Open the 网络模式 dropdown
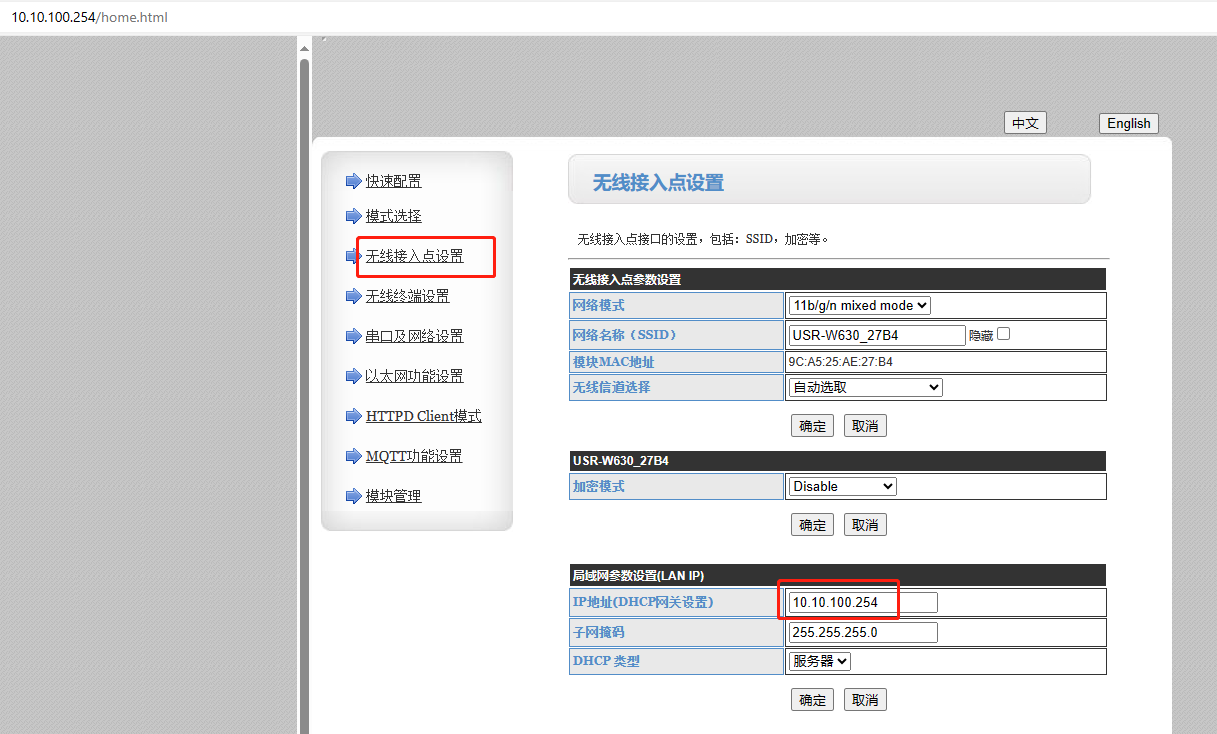Image resolution: width=1217 pixels, height=734 pixels. [x=859, y=305]
